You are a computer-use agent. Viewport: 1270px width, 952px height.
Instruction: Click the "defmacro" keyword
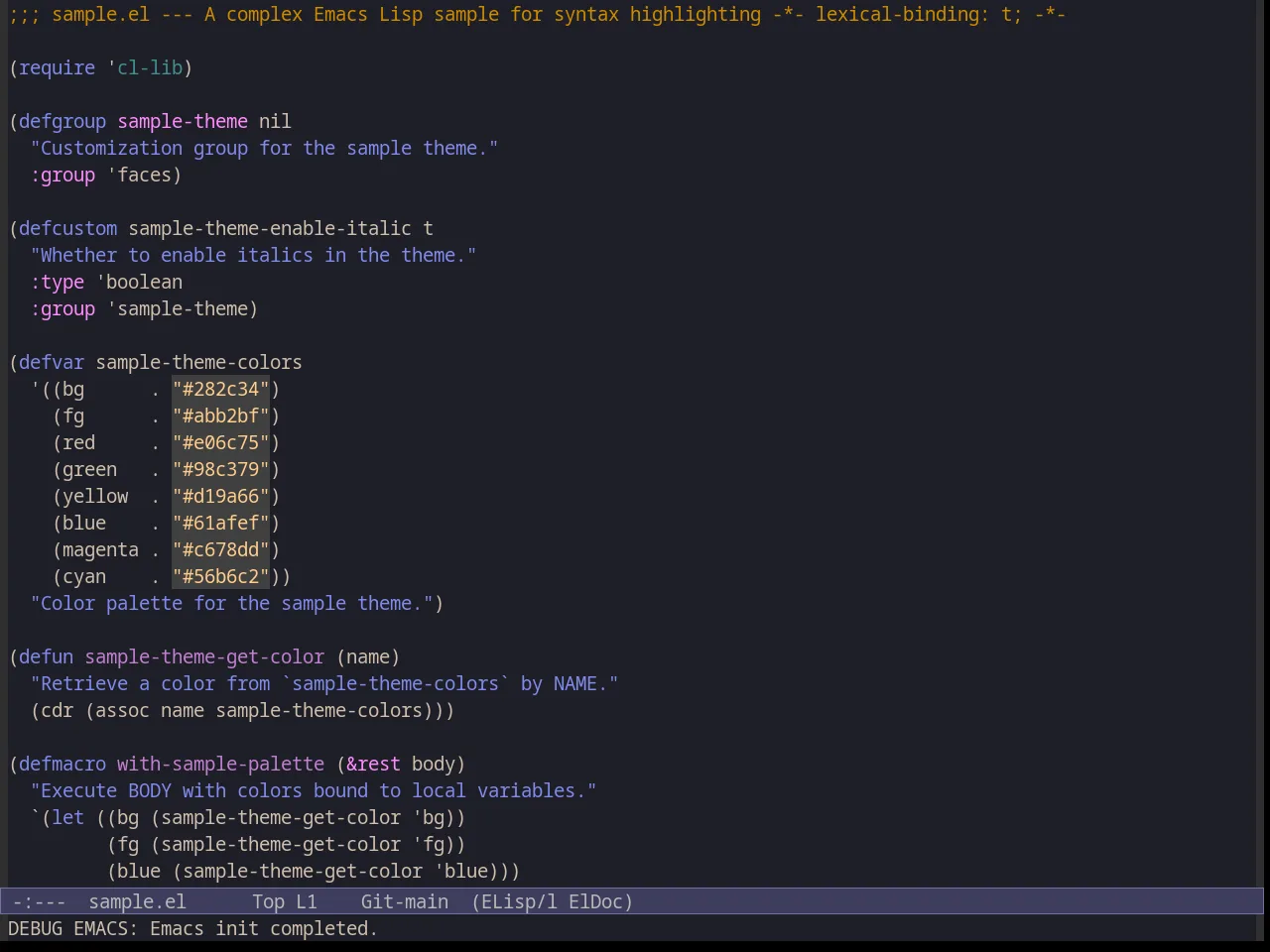pyautogui.click(x=63, y=764)
